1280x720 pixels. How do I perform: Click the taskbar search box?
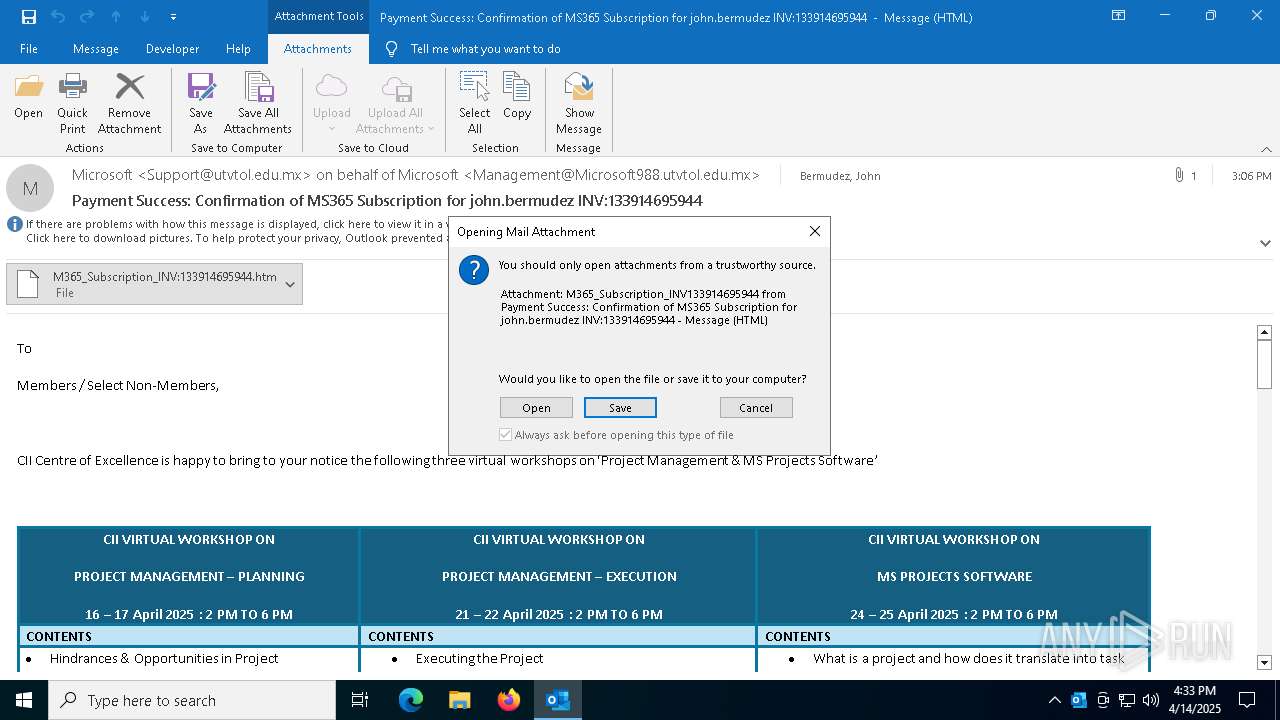(192, 700)
